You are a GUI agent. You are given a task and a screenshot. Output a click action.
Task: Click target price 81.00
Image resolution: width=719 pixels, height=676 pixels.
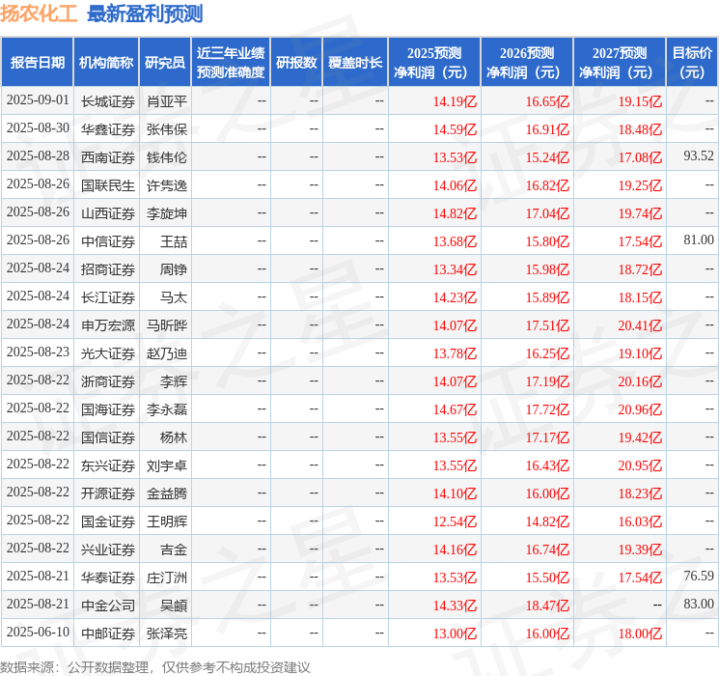click(x=698, y=239)
